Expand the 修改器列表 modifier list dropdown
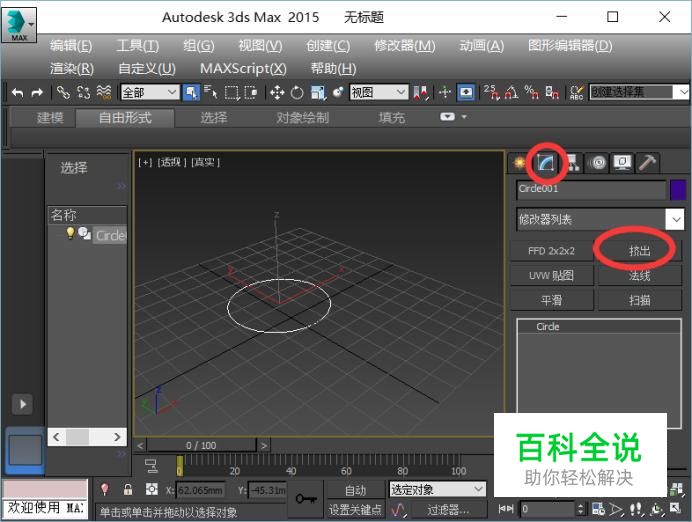 [675, 219]
